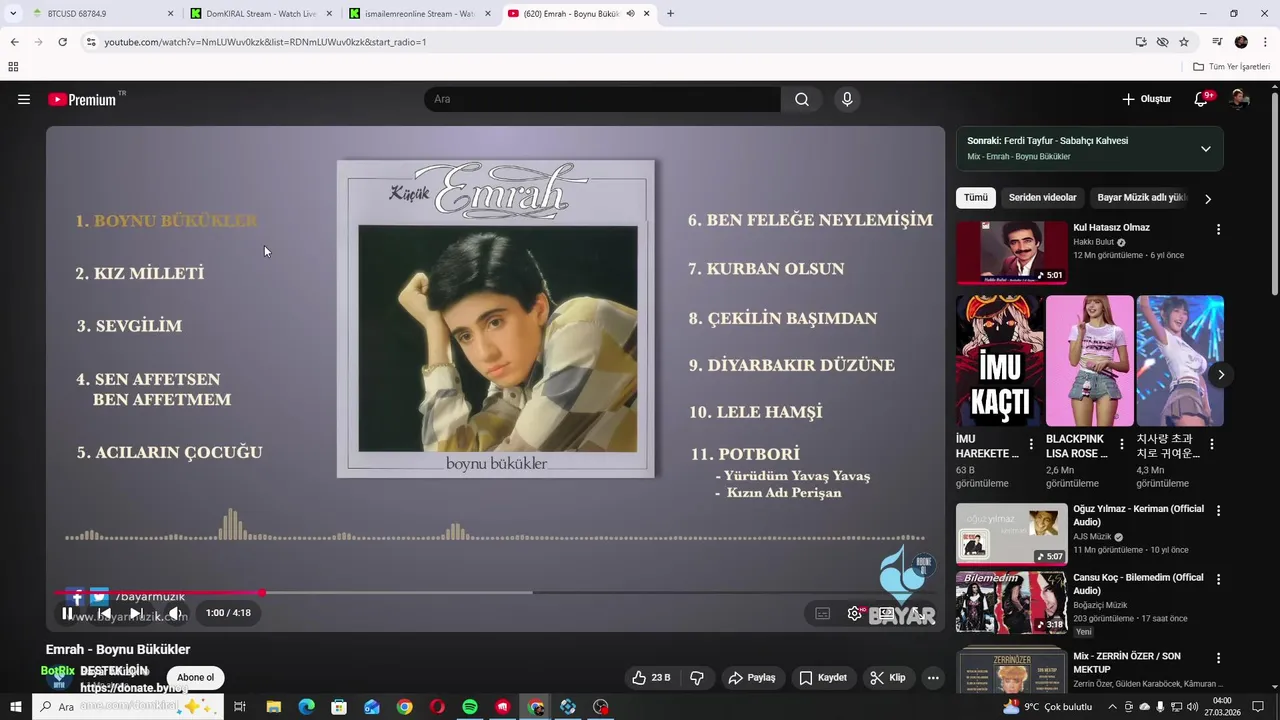Viewport: 1280px width, 720px height.
Task: Toggle subtitles in the player
Action: pyautogui.click(x=822, y=614)
